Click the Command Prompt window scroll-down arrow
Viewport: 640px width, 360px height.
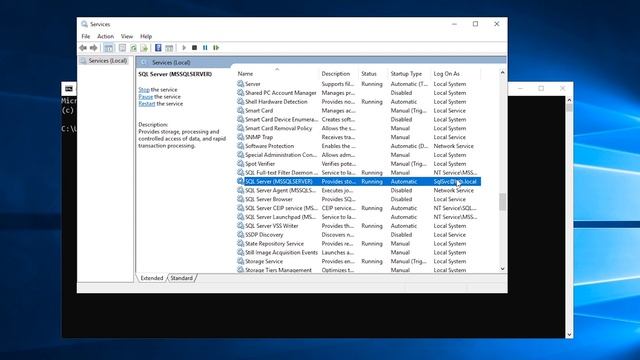point(569,334)
